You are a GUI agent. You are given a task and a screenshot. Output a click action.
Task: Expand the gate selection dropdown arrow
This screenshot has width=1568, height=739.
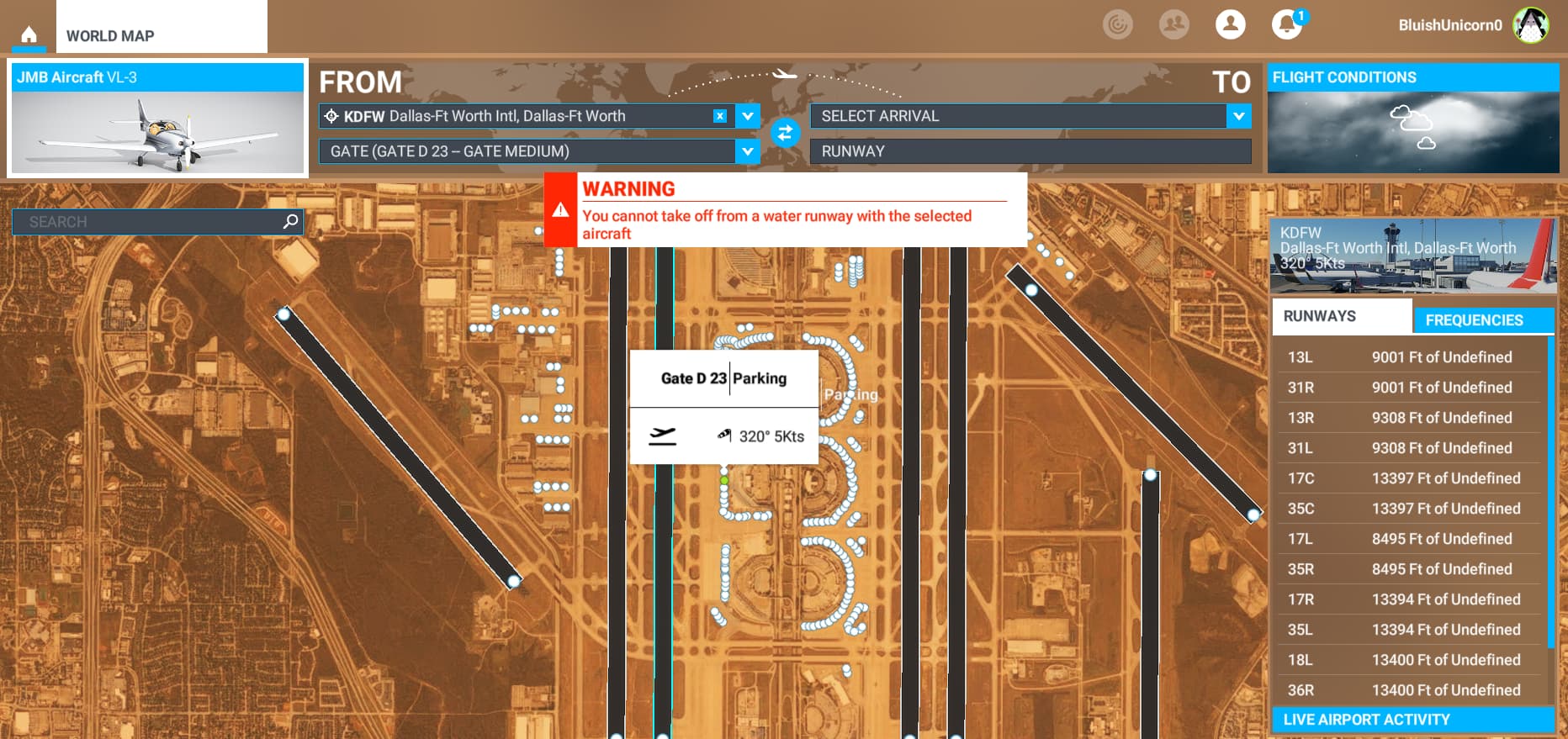click(x=748, y=151)
